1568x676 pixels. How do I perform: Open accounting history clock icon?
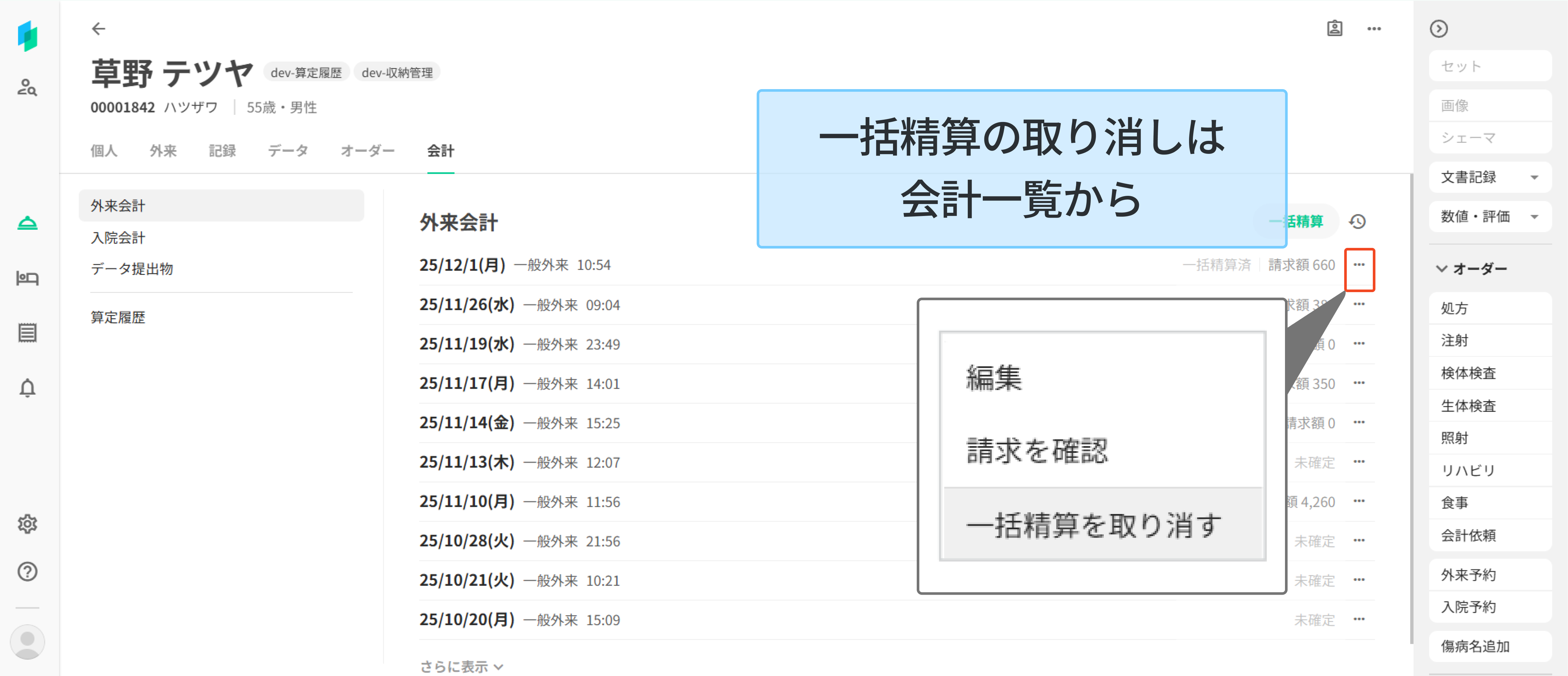pyautogui.click(x=1357, y=222)
